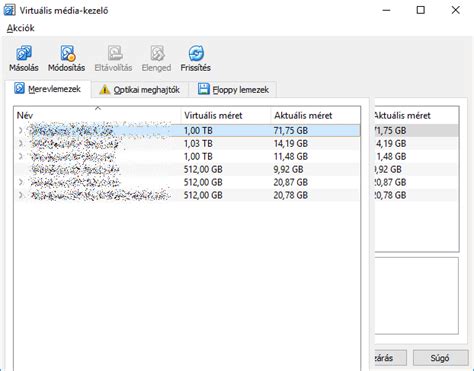Switch to the Optikai meghajtók tab
The image size is (474, 371).
139,90
